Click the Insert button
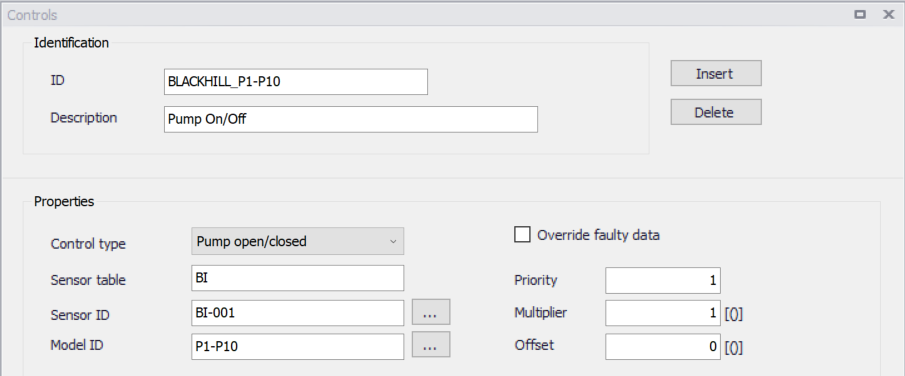Viewport: 905px width, 376px height. click(x=716, y=73)
